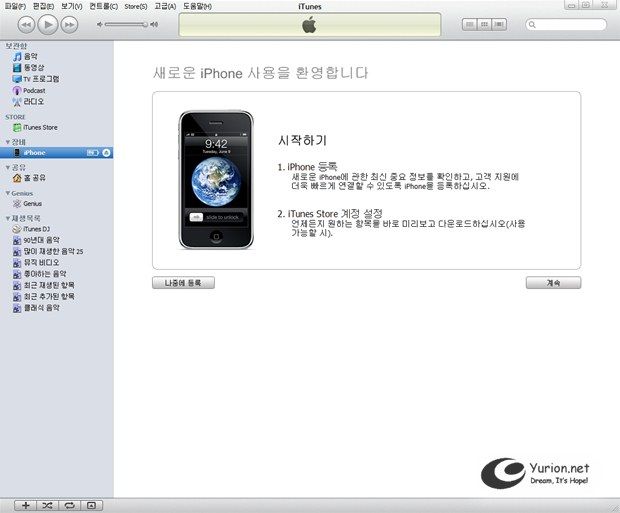Viewport: 620px width, 513px height.
Task: Open the 고급(A) menu
Action: (165, 6)
